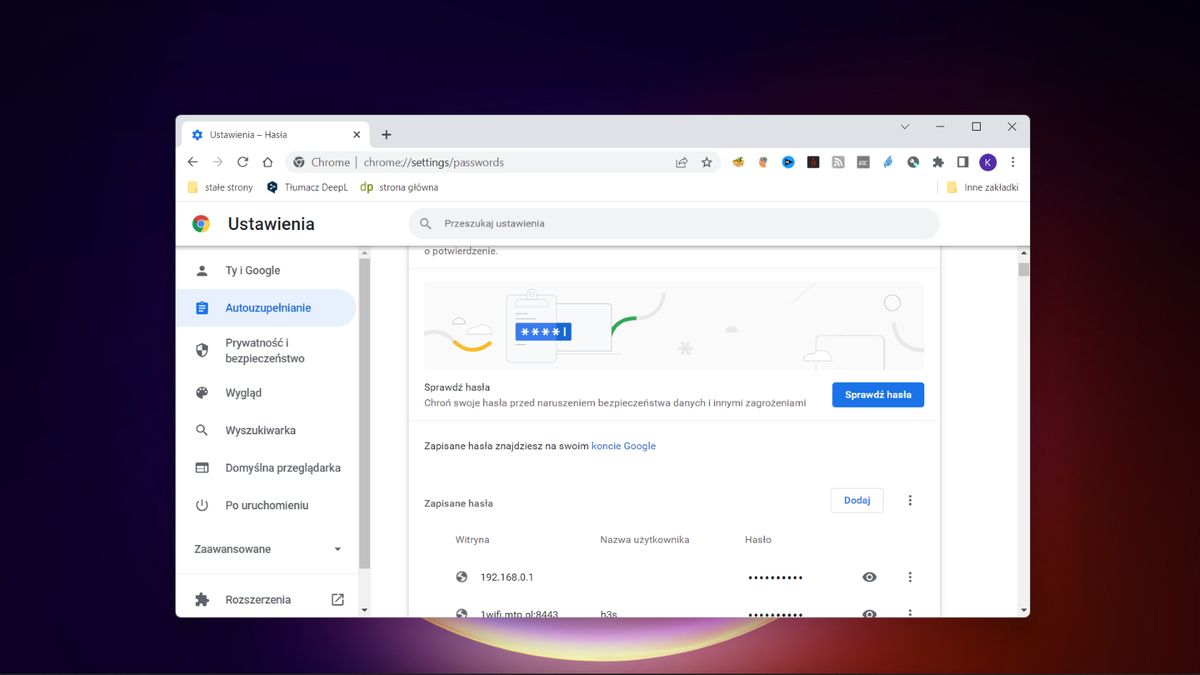Open the Google profile avatar menu
This screenshot has height=675, width=1200.
pyautogui.click(x=987, y=161)
